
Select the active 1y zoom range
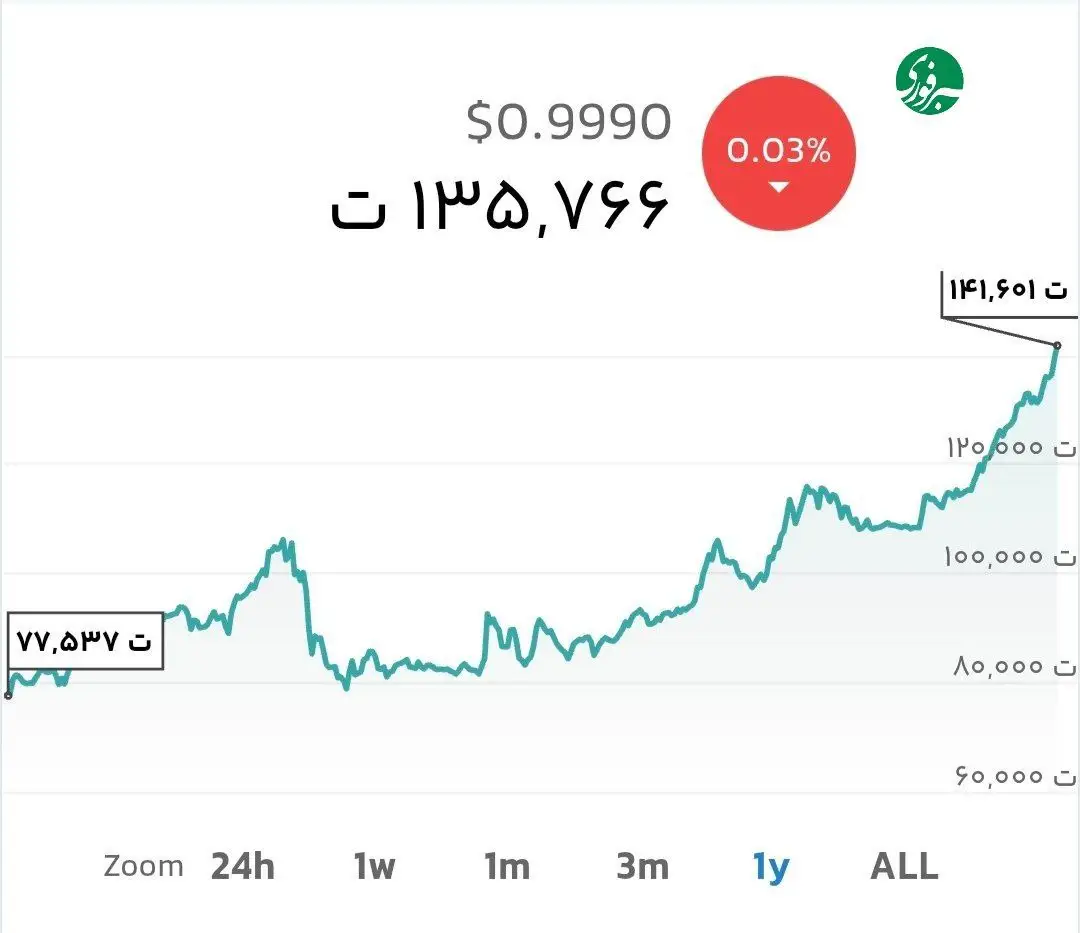771,867
